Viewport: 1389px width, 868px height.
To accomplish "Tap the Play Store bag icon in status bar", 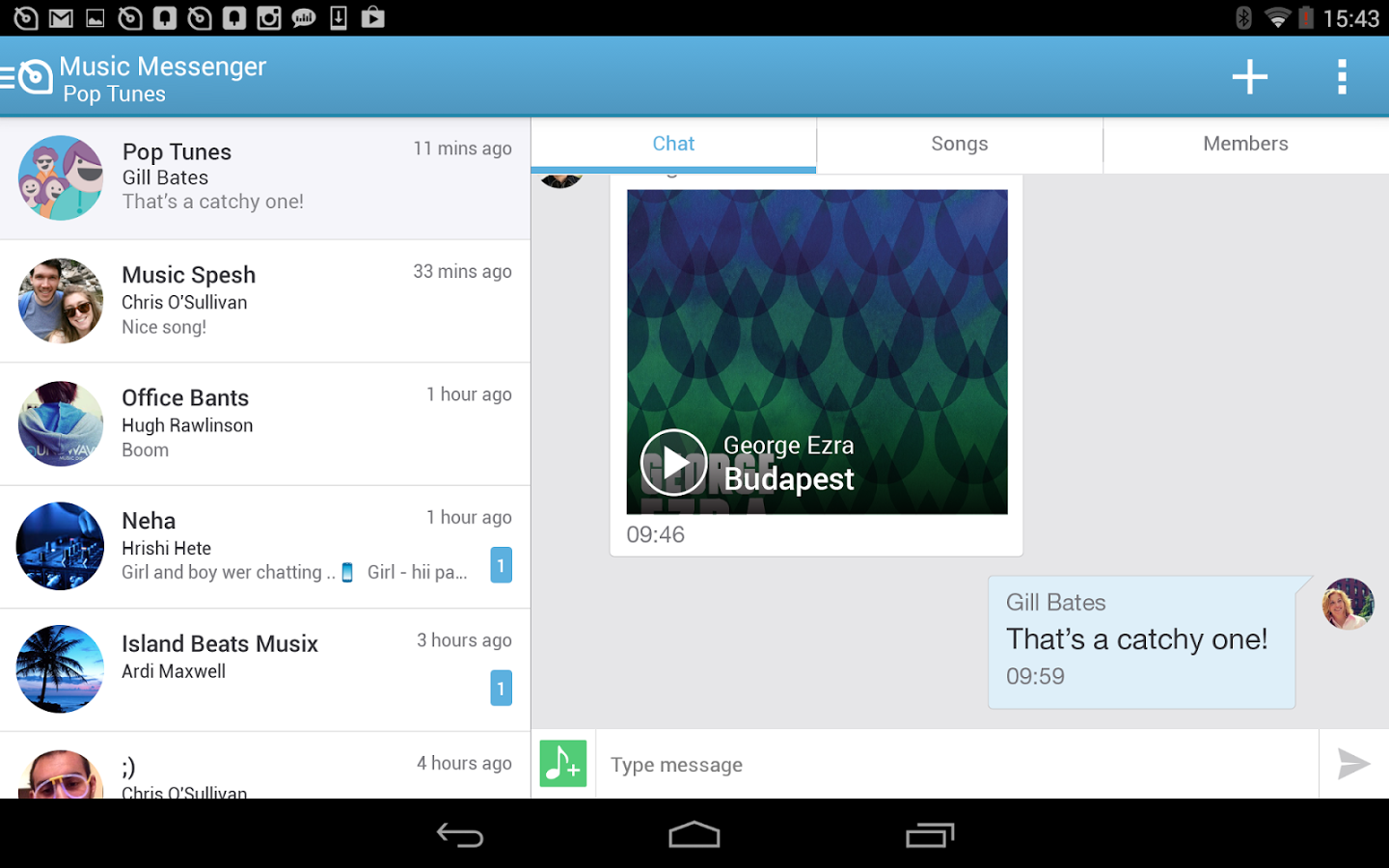I will click(373, 17).
